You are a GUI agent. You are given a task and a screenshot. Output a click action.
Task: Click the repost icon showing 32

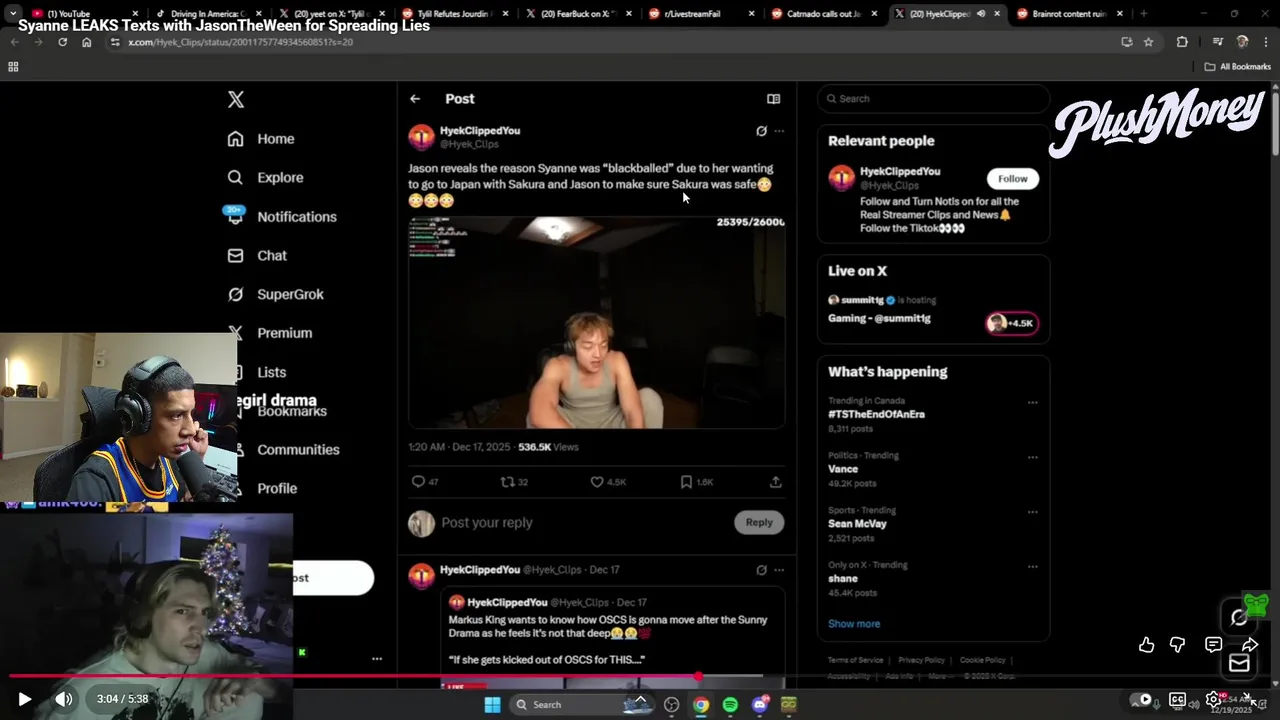[514, 482]
